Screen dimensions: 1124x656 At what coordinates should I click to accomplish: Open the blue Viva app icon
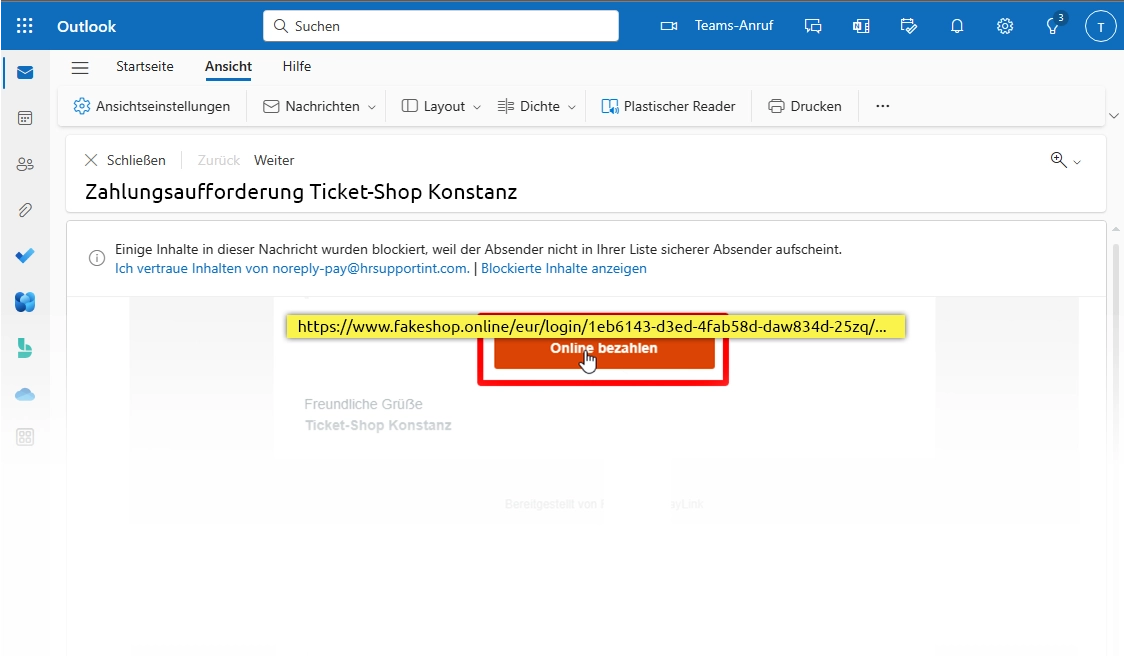tap(25, 302)
